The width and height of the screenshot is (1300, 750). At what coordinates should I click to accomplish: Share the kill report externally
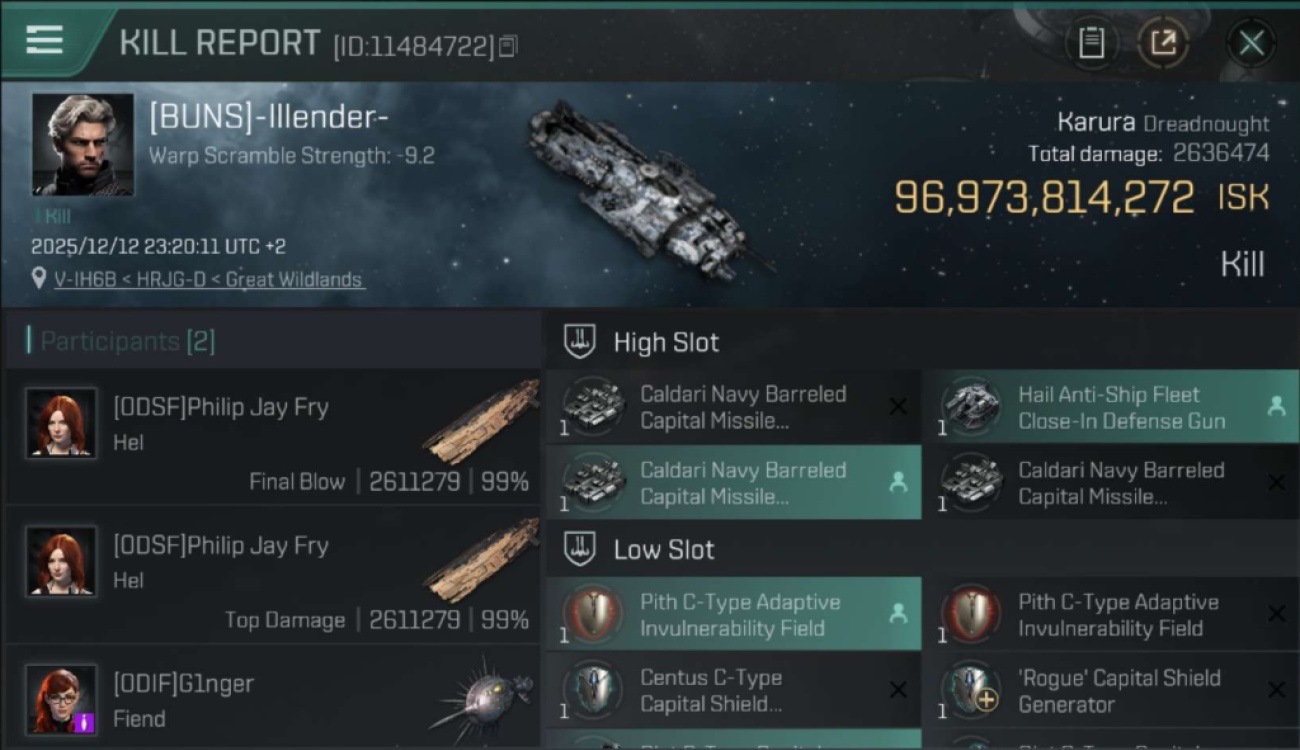tap(1164, 43)
